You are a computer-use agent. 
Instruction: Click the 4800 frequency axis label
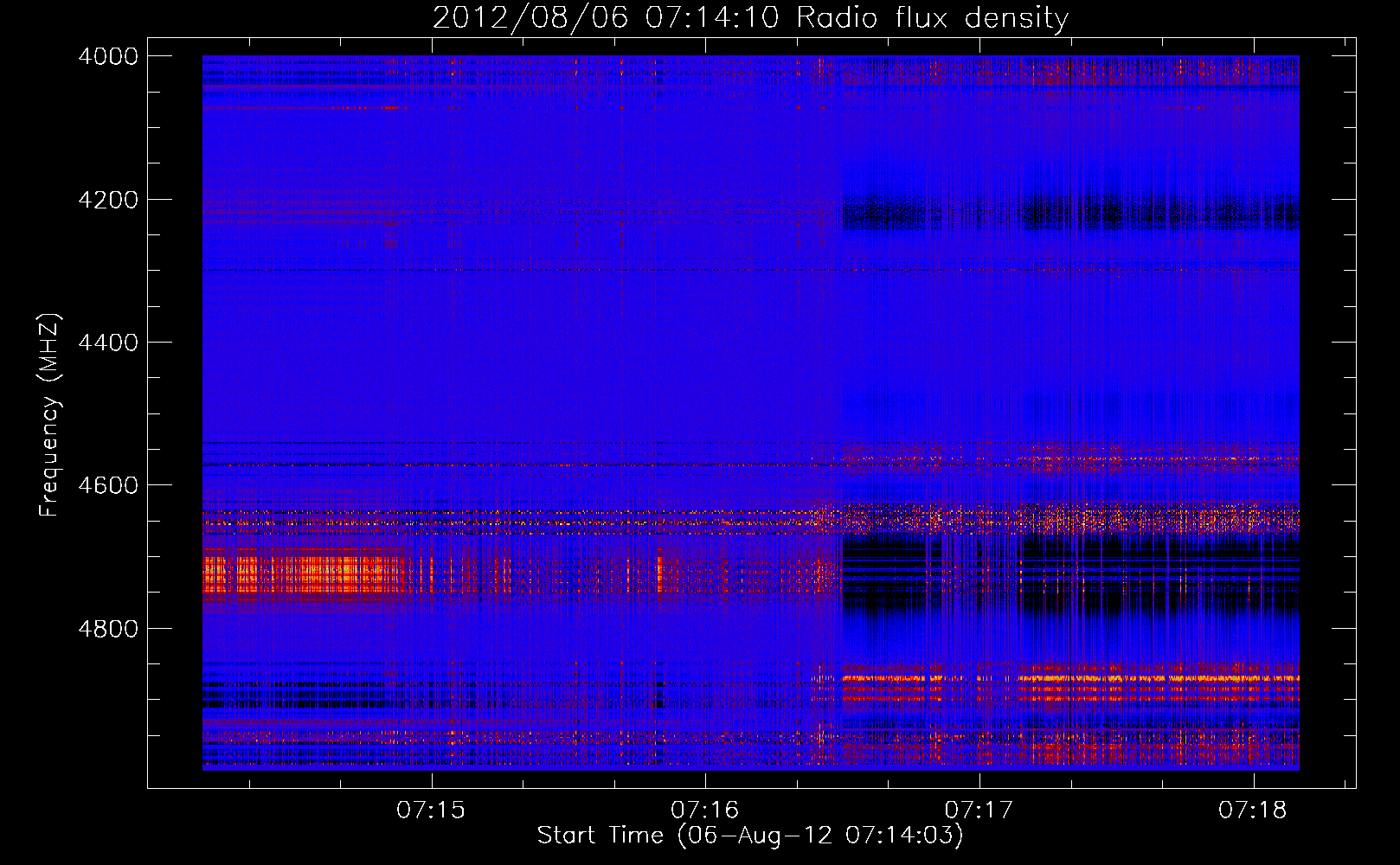click(108, 629)
